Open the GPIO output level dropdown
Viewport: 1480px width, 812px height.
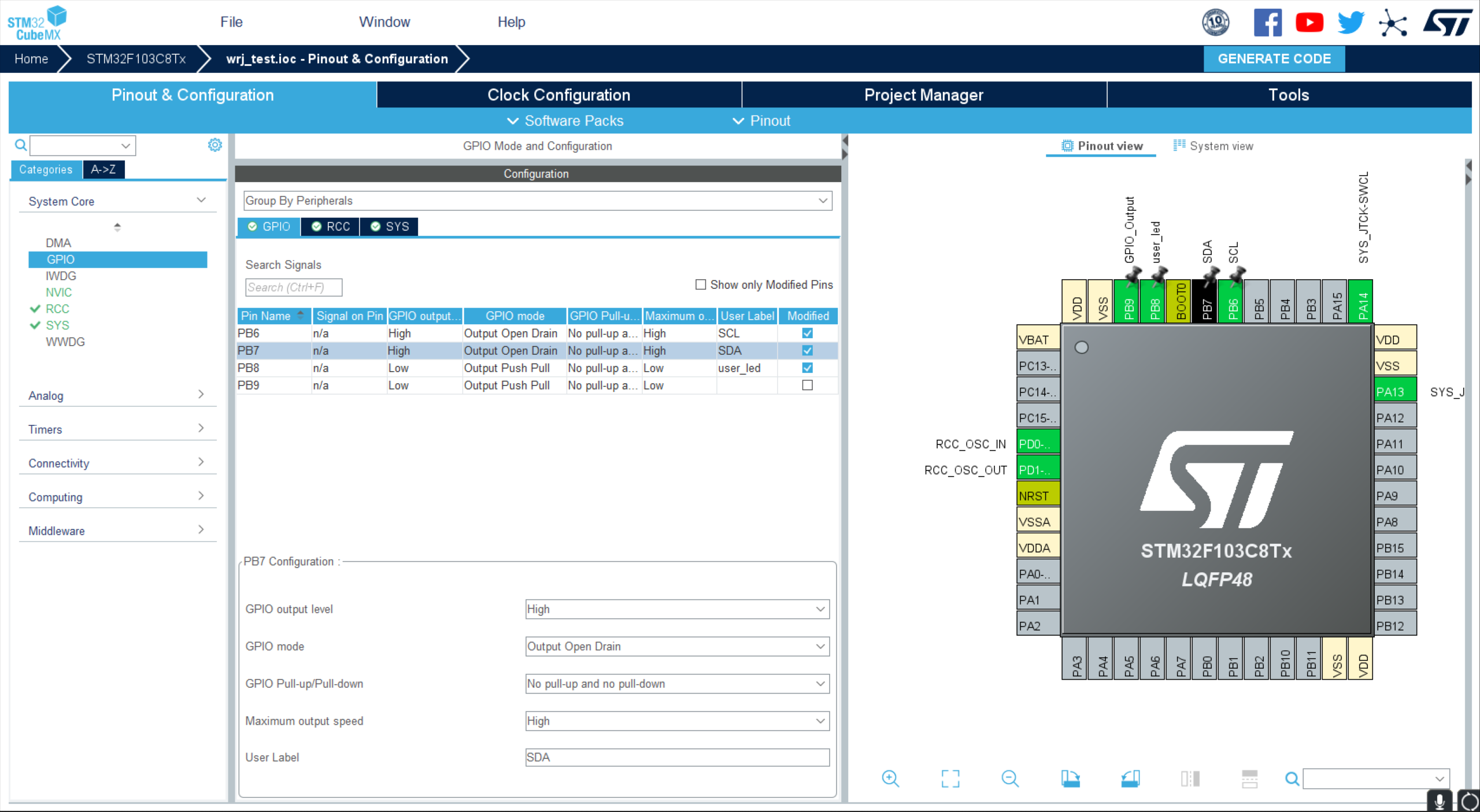(678, 609)
